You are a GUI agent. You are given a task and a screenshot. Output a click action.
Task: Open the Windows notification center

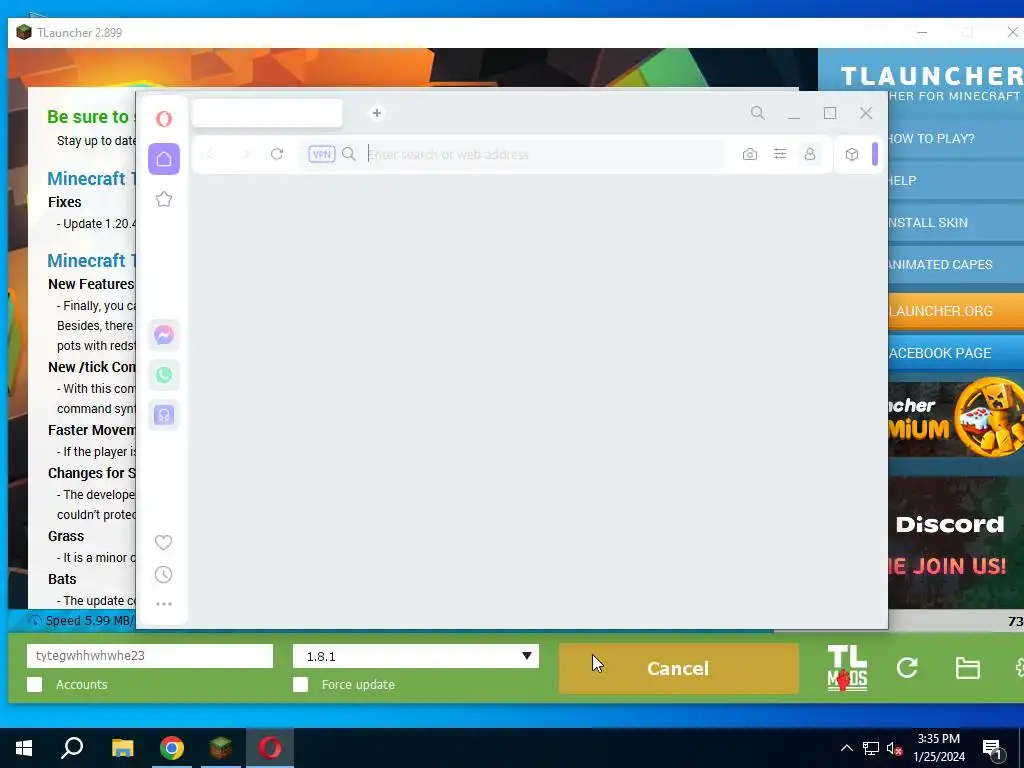coord(993,750)
